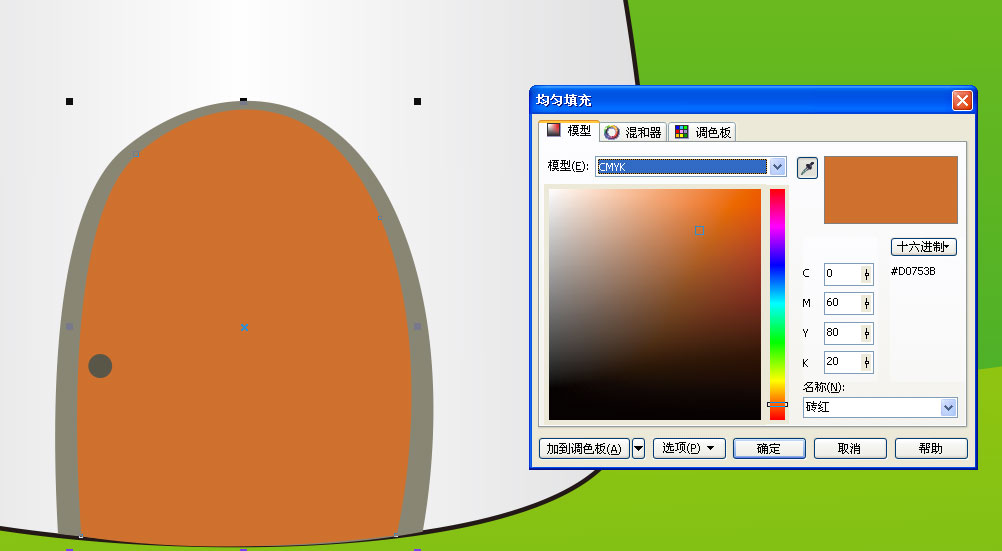
Task: Click the 均匀填充 dialog title
Action: click(564, 100)
